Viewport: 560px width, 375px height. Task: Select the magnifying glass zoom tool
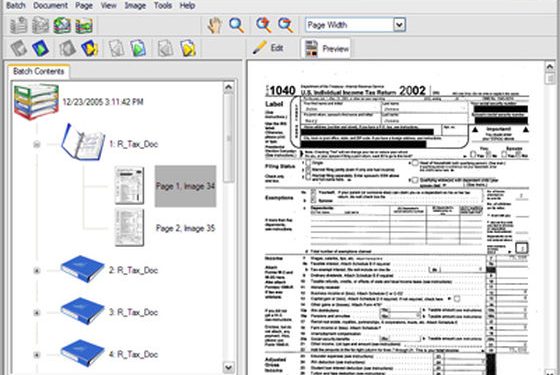[x=236, y=25]
